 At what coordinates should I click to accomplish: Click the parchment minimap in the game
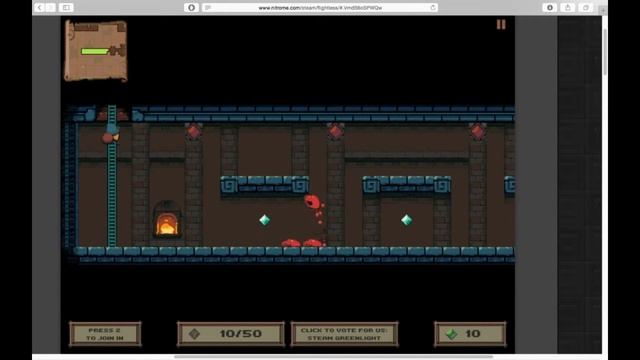point(96,51)
